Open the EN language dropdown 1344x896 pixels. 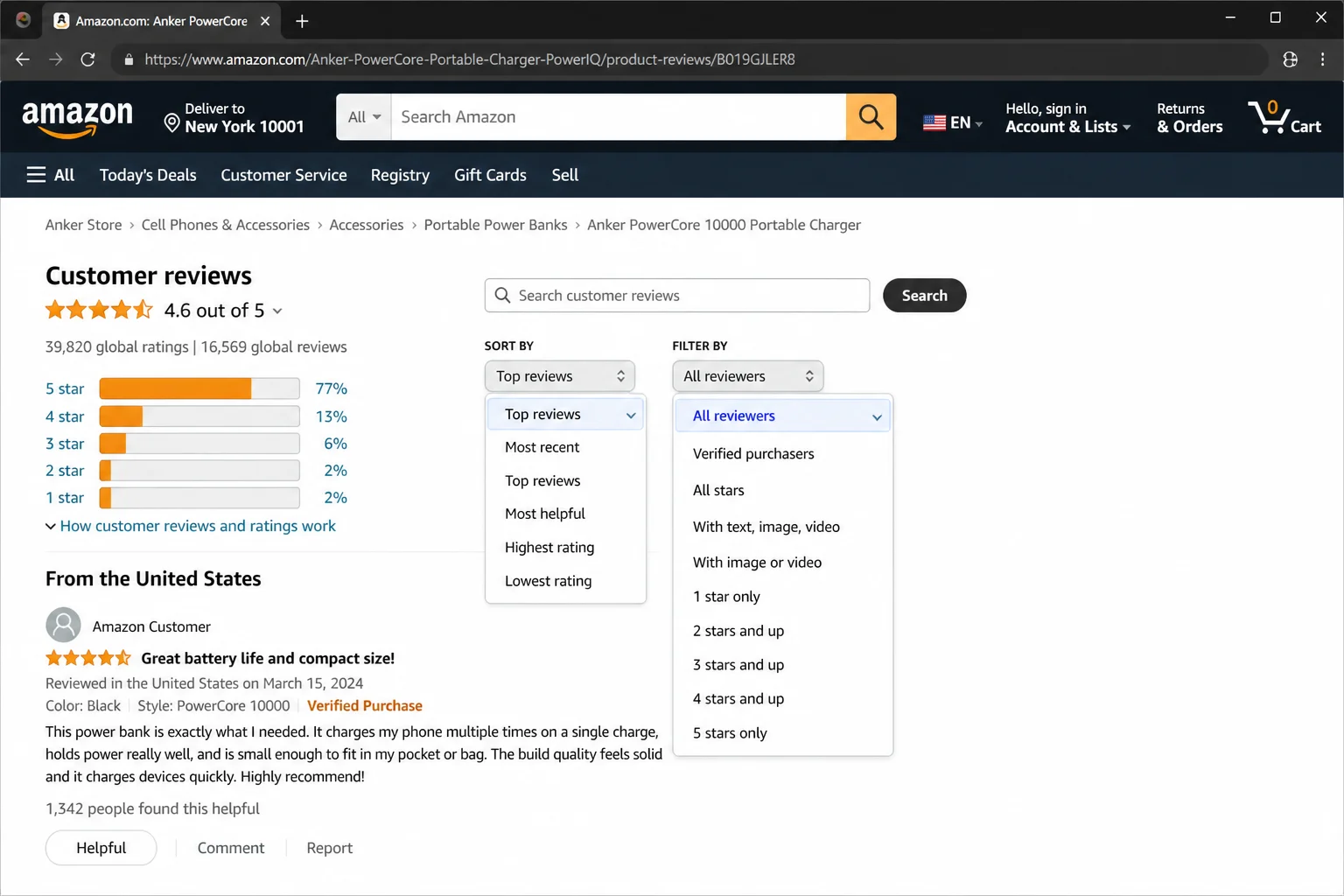click(952, 122)
